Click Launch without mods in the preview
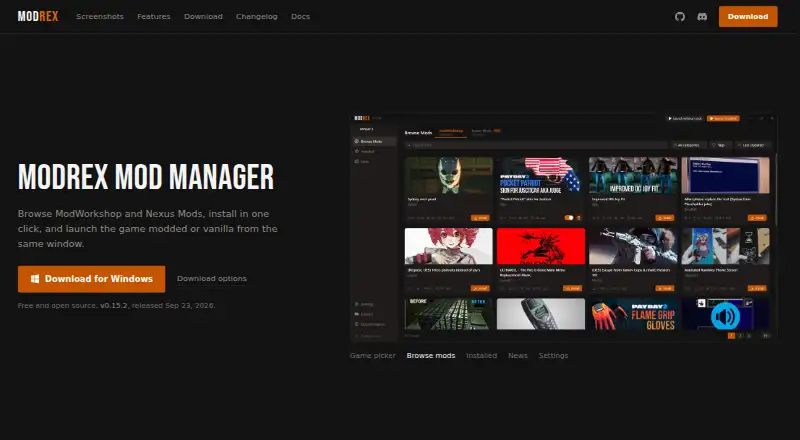The height and width of the screenshot is (440, 800). point(685,118)
